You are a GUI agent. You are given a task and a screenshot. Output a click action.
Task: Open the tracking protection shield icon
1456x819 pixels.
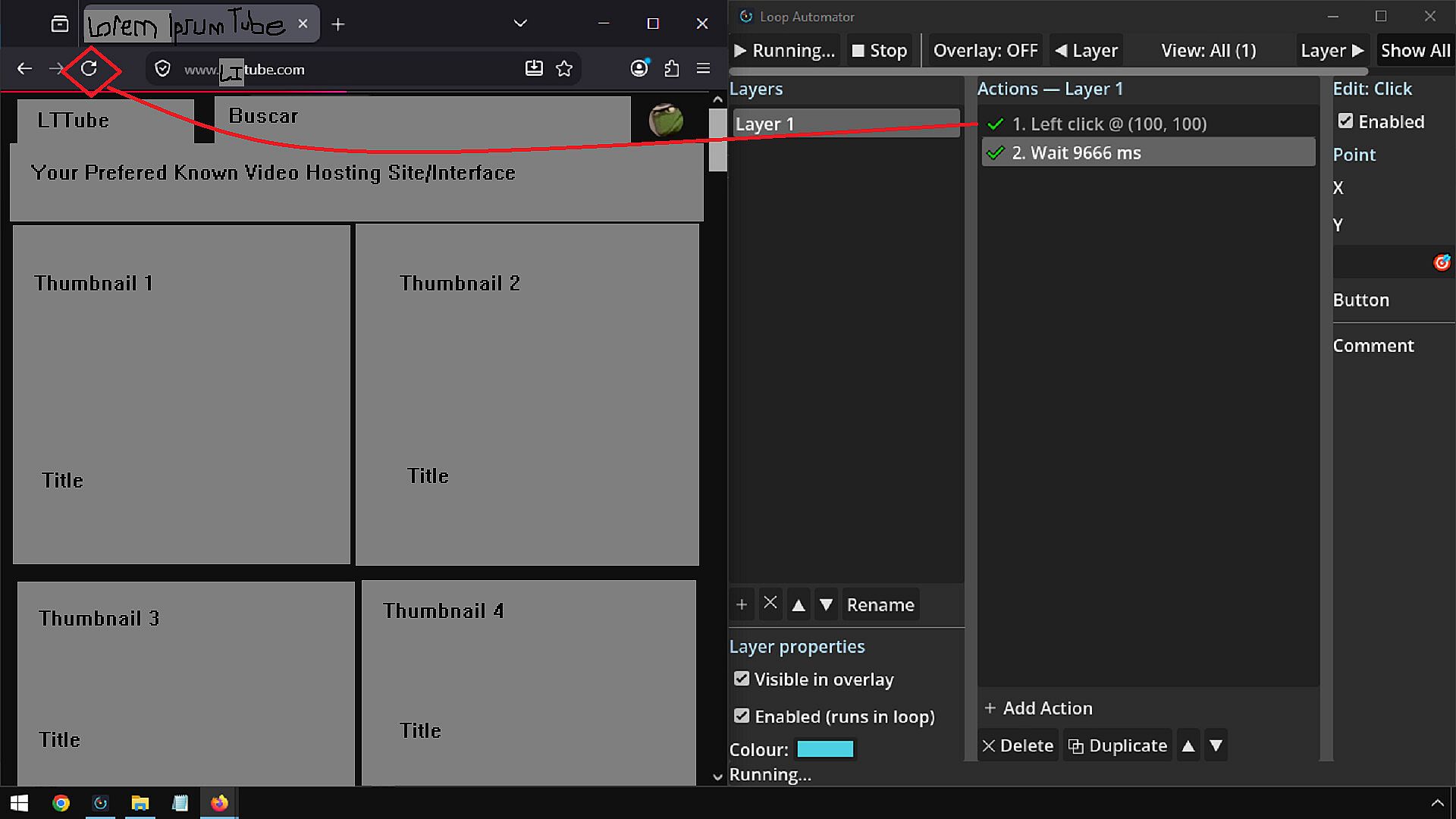(162, 69)
